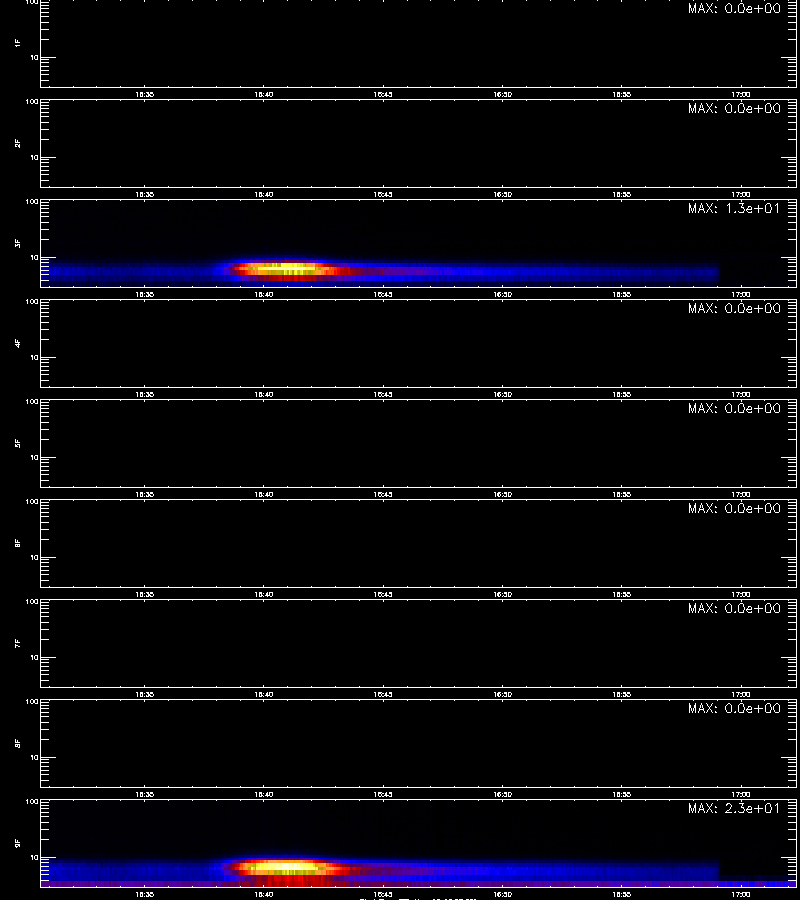Viewport: 800px width, 900px height.
Task: Click the 100 y-axis label of the 5F panel
Action: 32,402
